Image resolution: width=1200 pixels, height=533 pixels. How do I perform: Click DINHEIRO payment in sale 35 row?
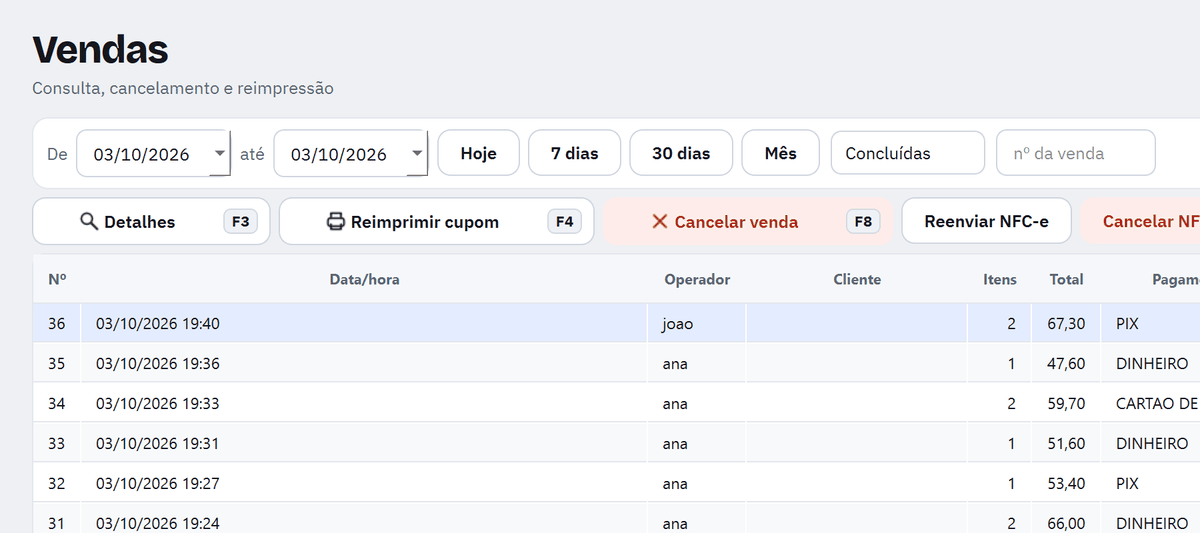click(1152, 364)
